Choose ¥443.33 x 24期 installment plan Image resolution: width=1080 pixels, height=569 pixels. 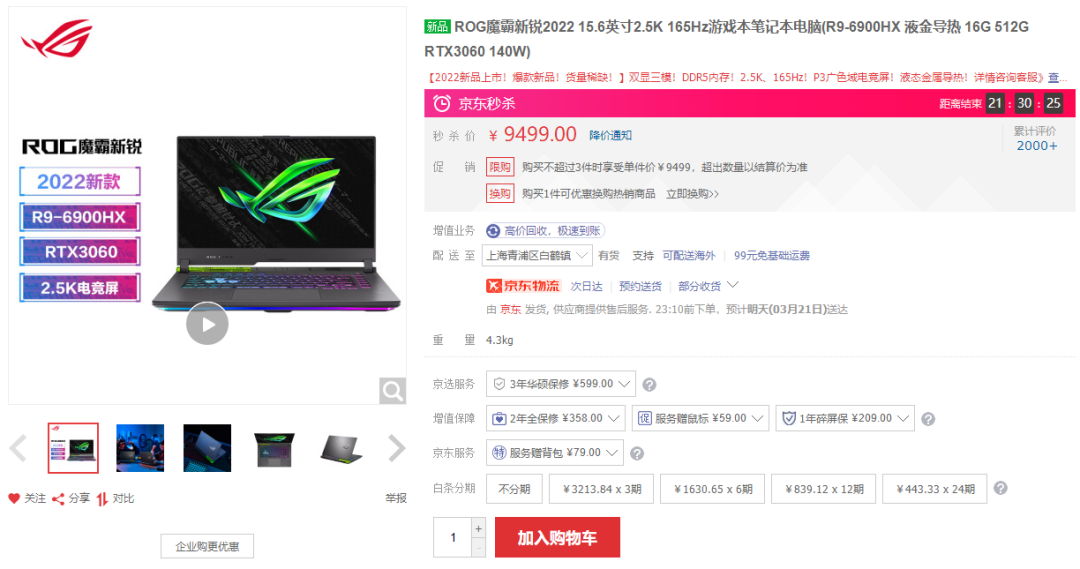coord(935,489)
